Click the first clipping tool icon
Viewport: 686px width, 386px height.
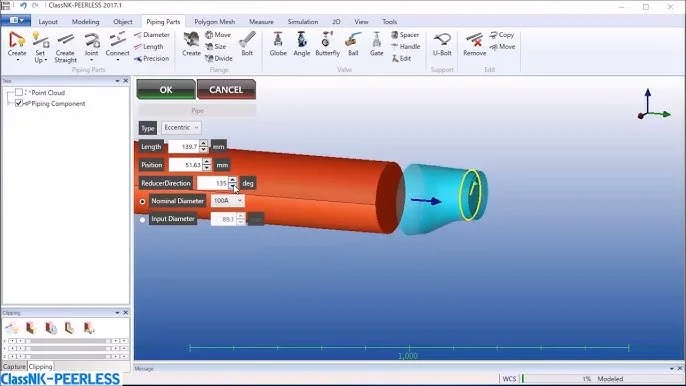[12, 327]
